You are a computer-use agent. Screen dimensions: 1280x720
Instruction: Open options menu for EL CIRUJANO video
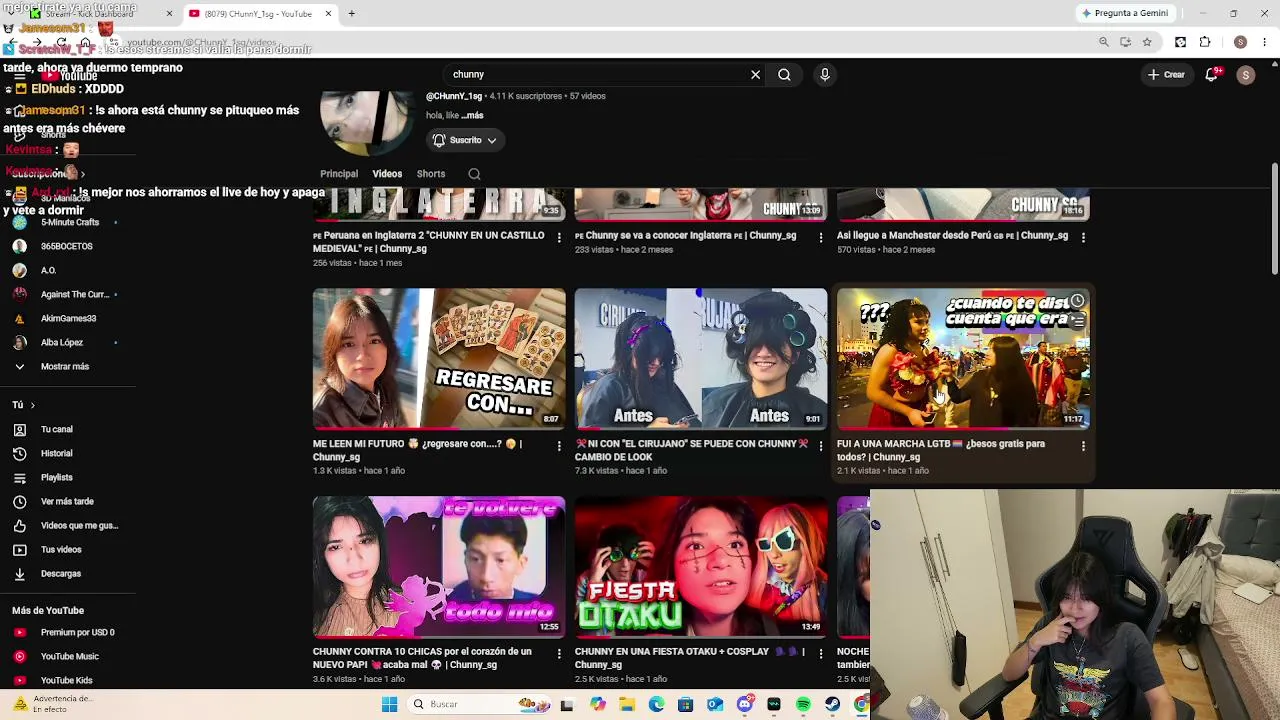click(x=821, y=446)
